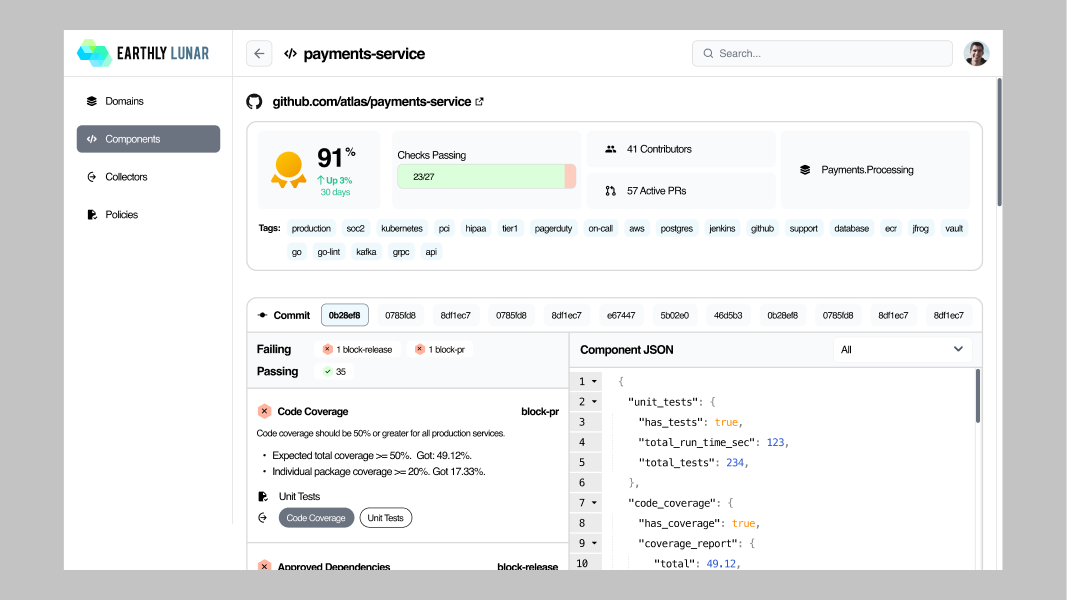
Task: Click the 35 passing chip
Action: coord(335,371)
